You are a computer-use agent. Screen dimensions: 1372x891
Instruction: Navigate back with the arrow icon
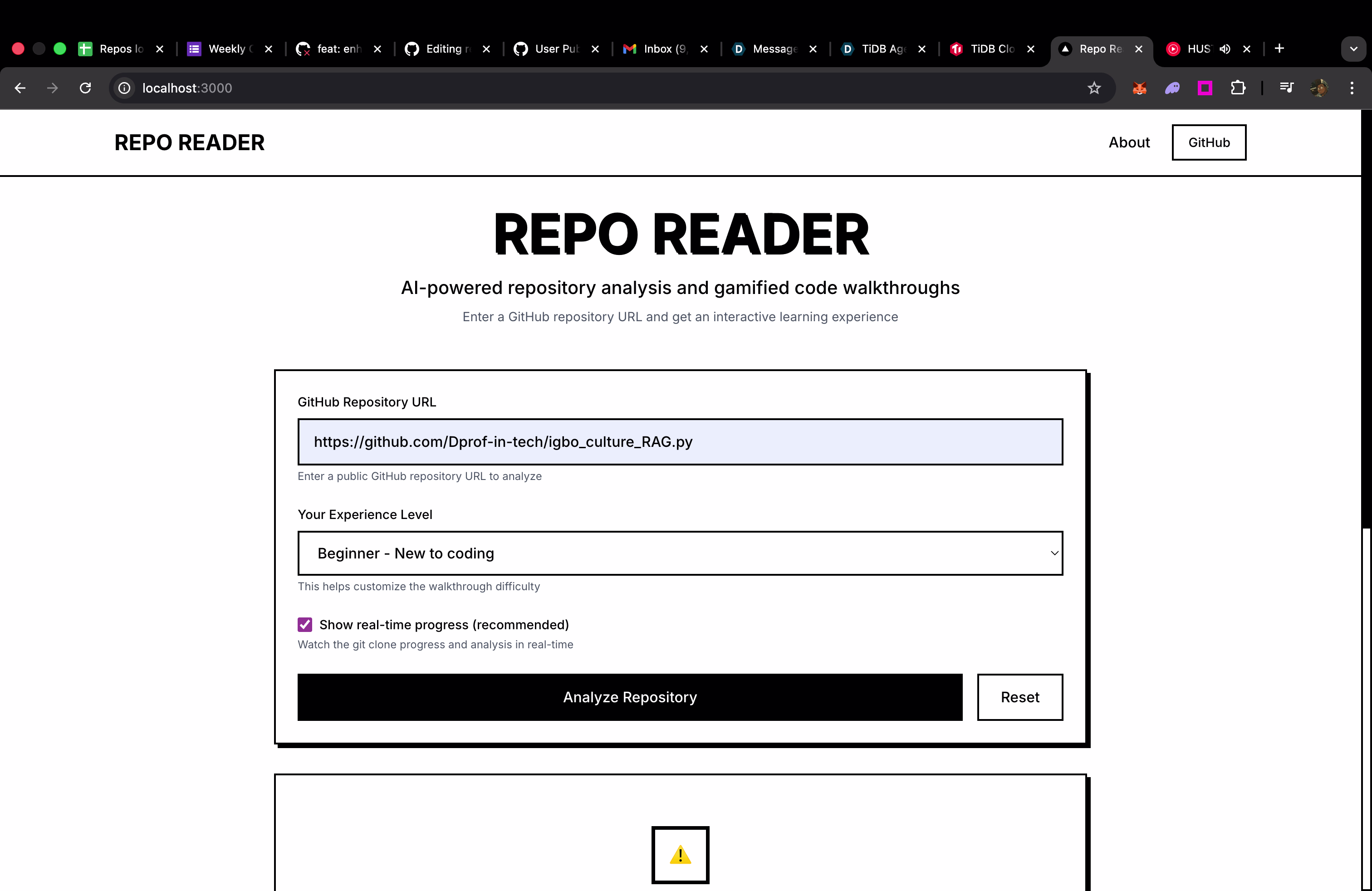21,88
